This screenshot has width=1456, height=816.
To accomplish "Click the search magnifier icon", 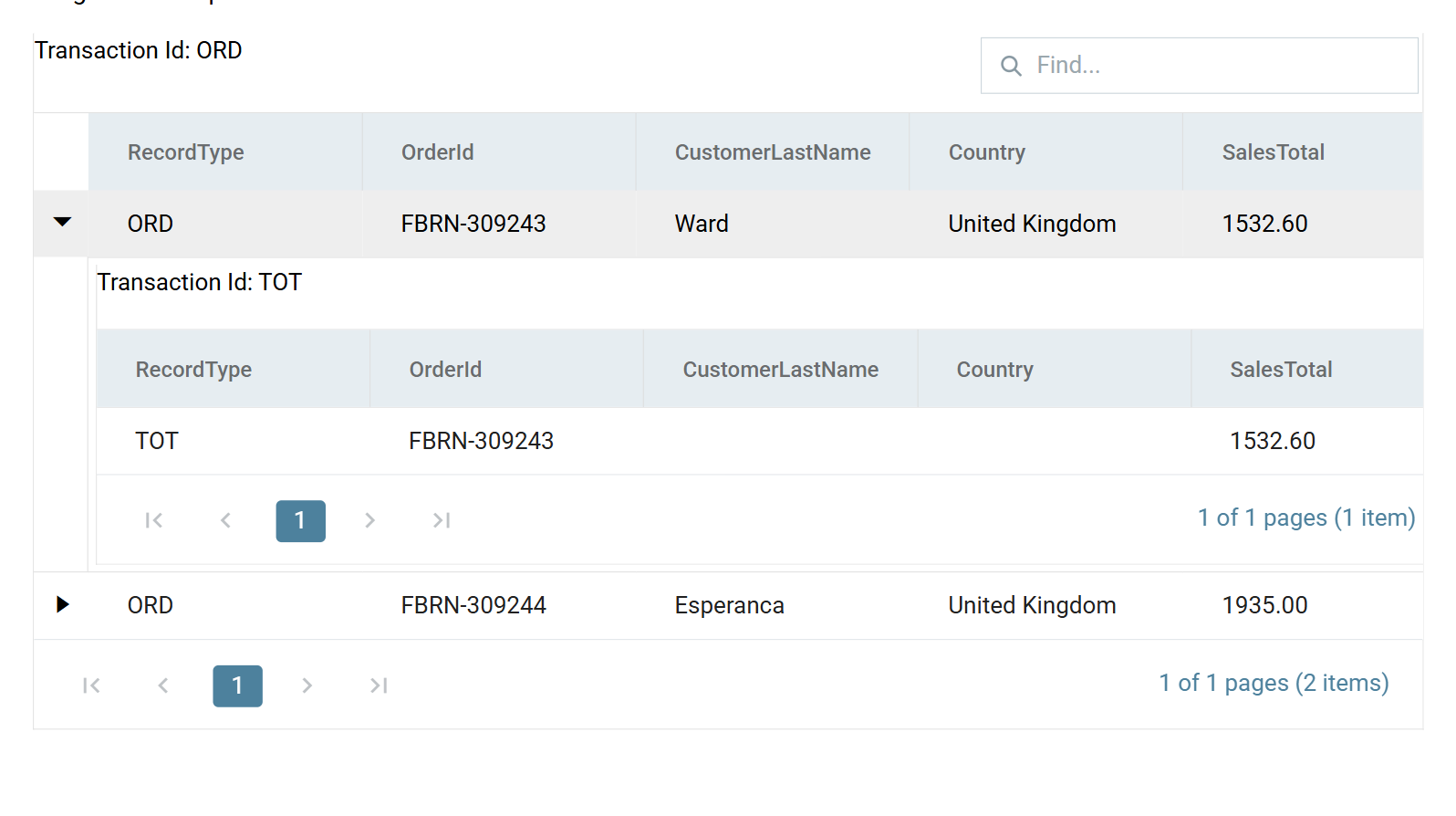I will click(1011, 66).
